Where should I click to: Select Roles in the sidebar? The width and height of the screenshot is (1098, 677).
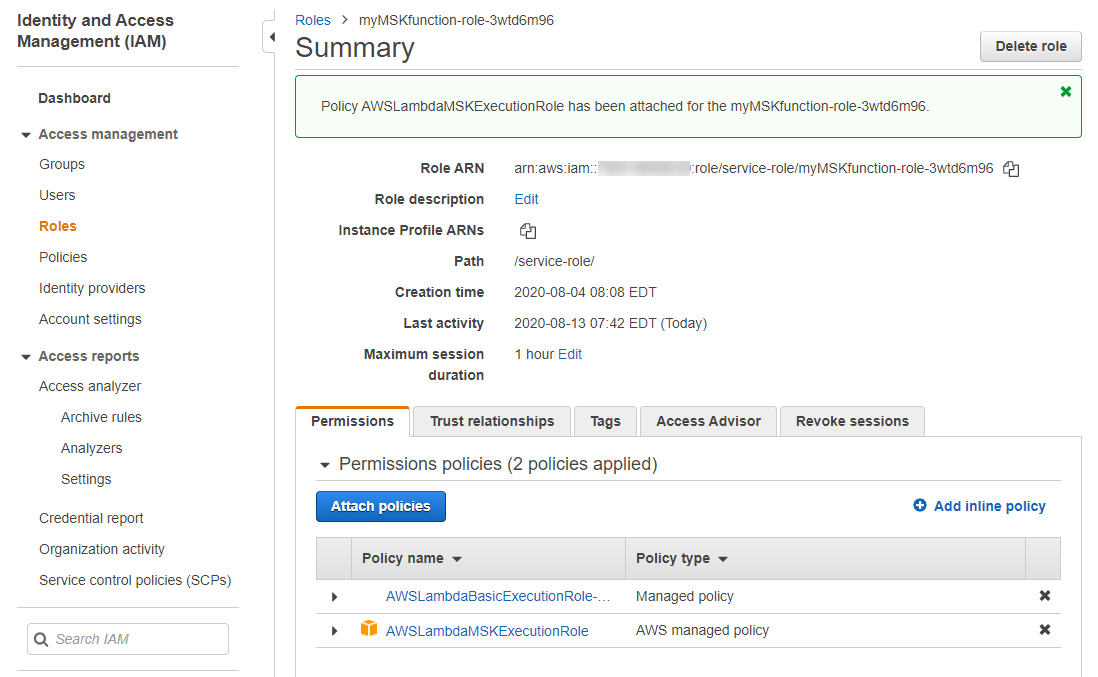pos(57,226)
